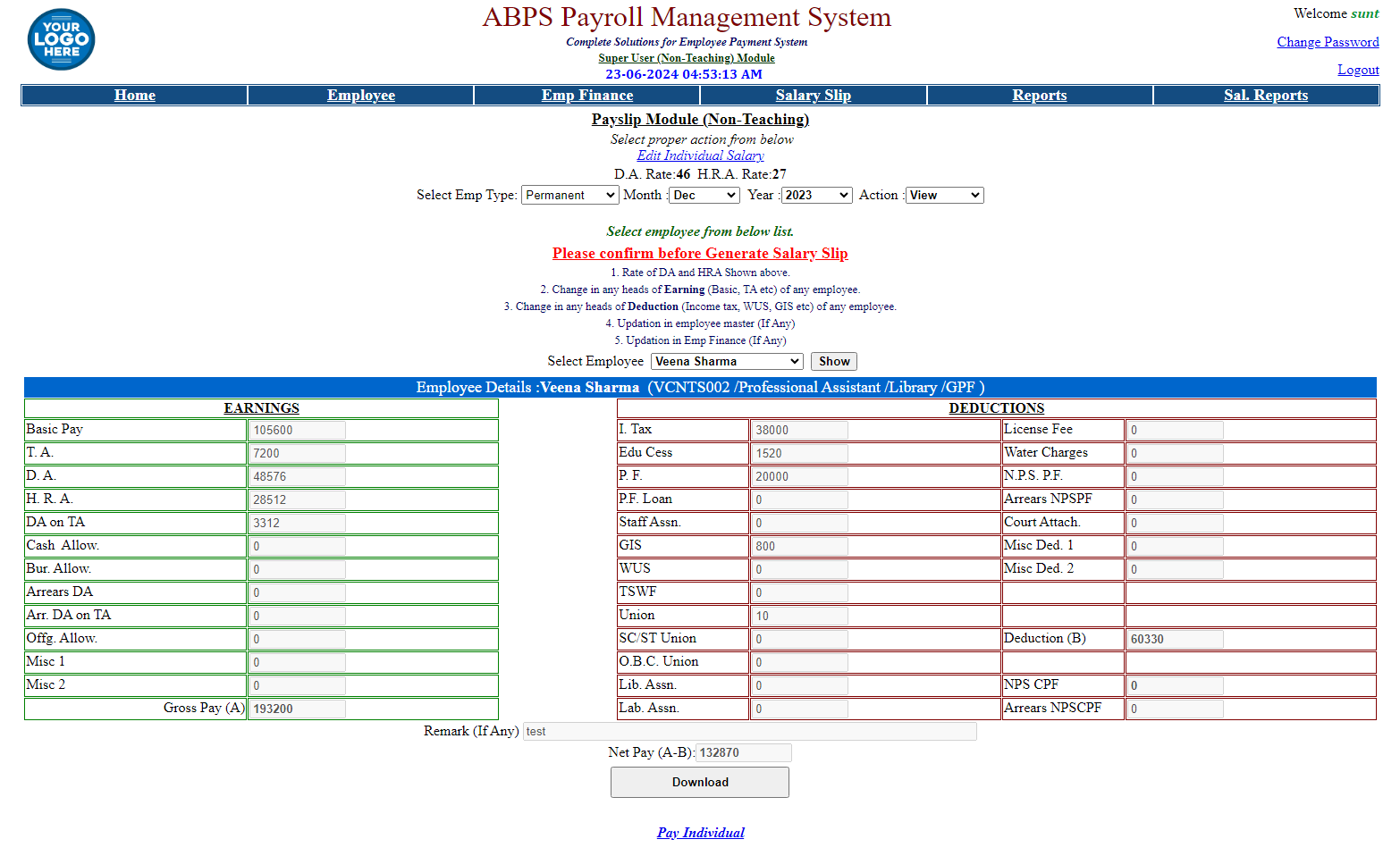Screen dimensions: 1400x856
Task: Expand the Action dropdown showing View
Action: click(945, 195)
